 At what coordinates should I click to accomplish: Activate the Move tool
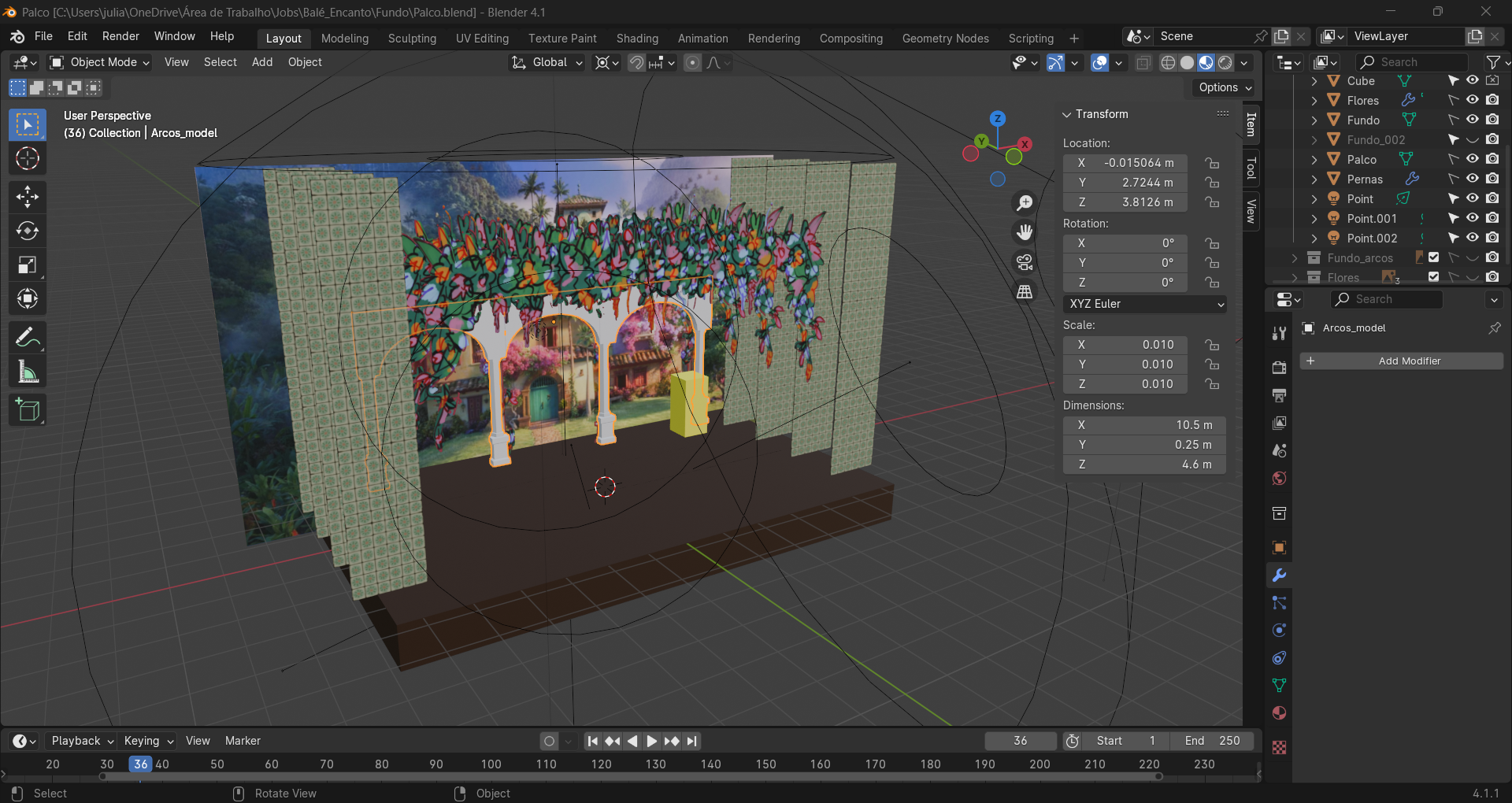[x=28, y=197]
